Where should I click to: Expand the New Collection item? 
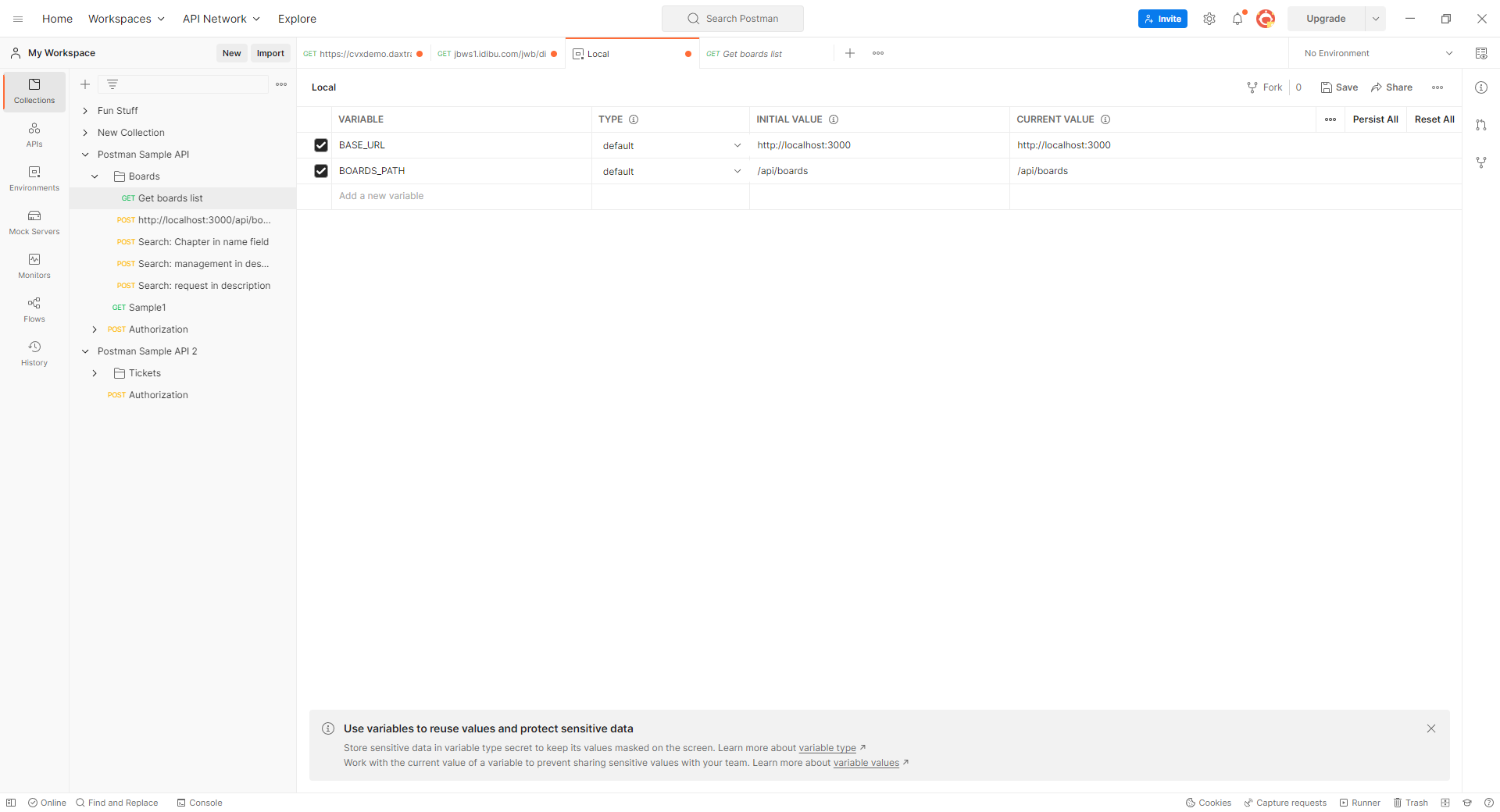[85, 133]
